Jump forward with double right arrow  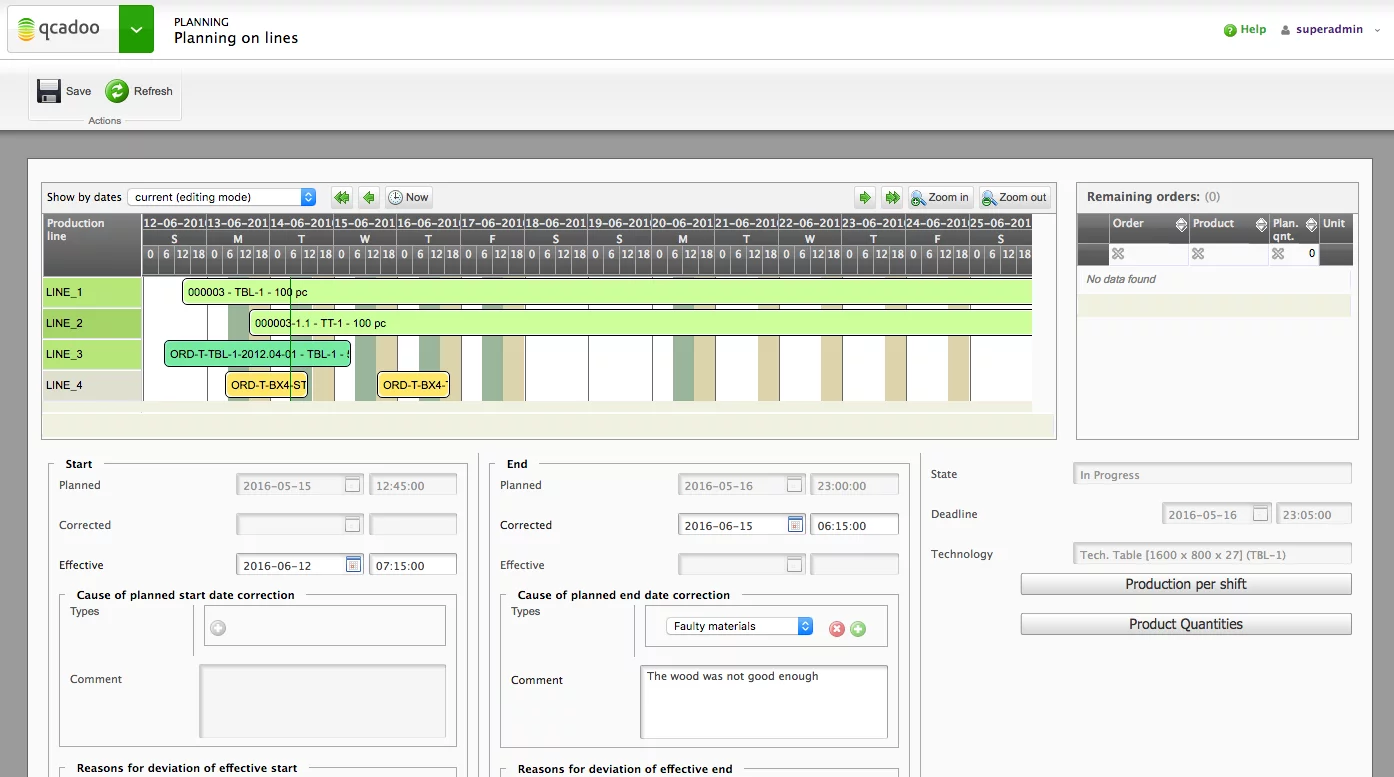click(892, 197)
